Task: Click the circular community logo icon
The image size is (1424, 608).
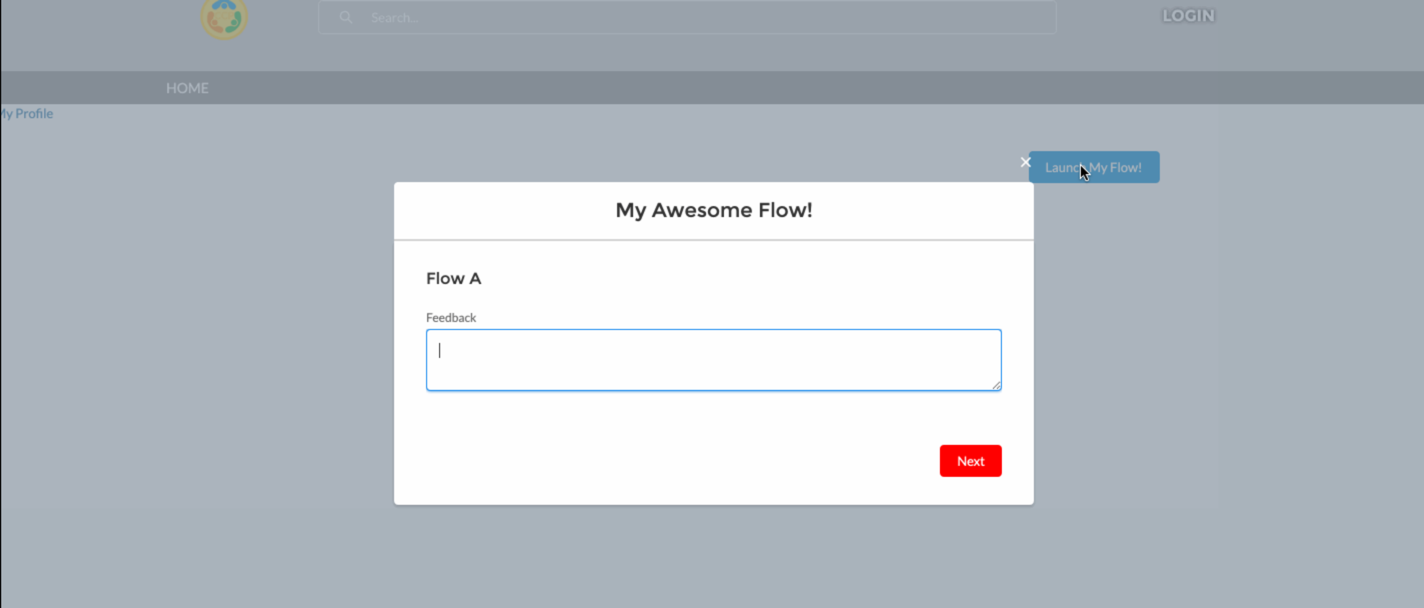Action: pos(224,18)
